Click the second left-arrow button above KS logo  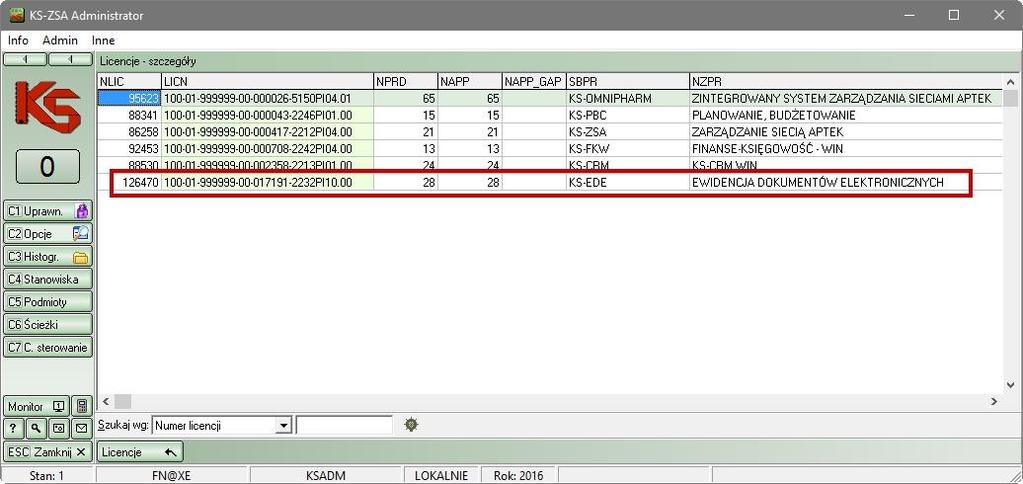pyautogui.click(x=70, y=60)
